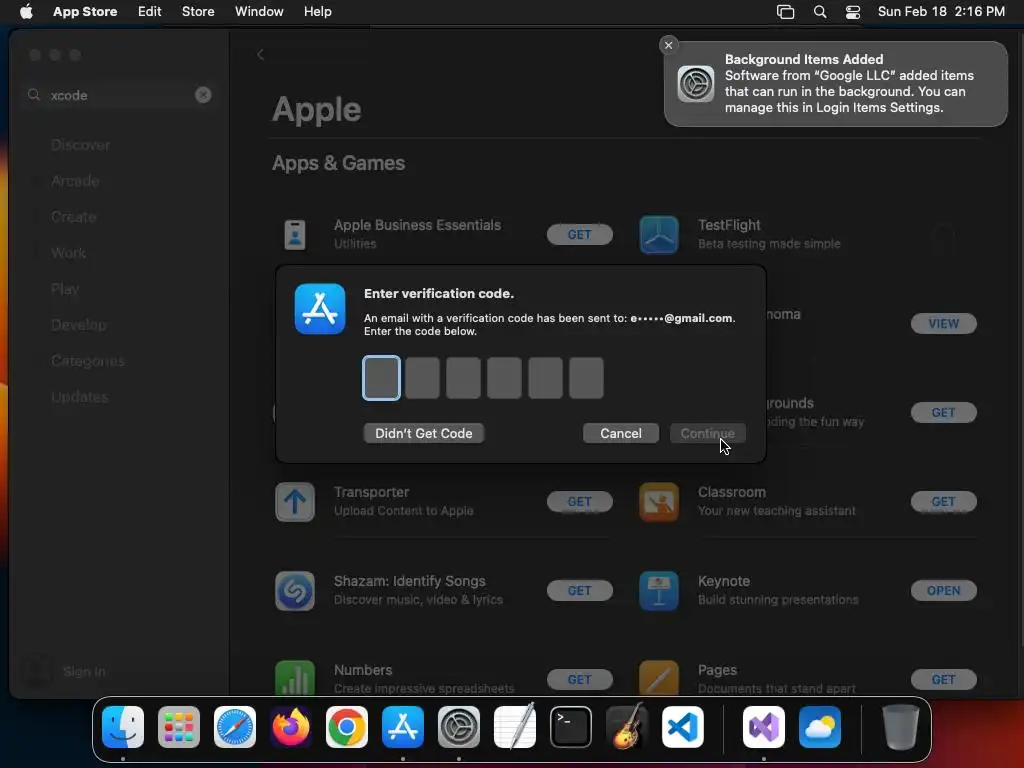Go to Arcade in sidebar
Viewport: 1024px width, 768px height.
75,181
